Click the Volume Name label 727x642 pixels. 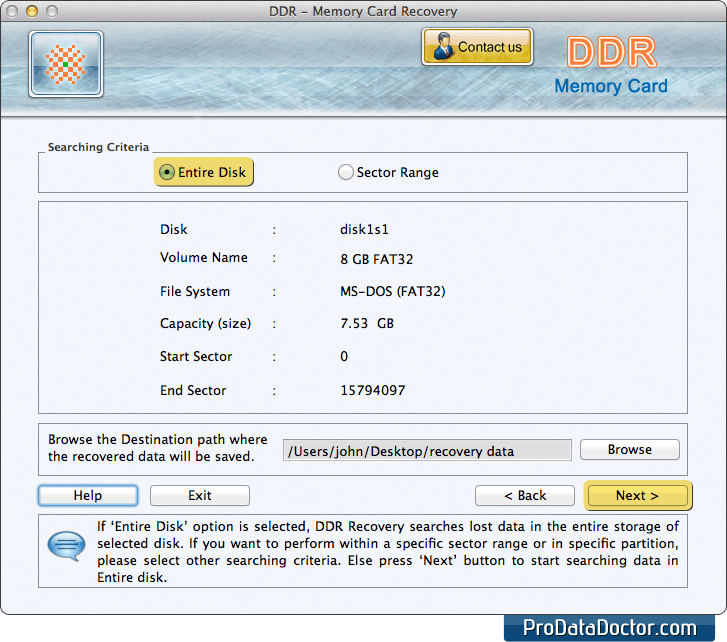click(204, 258)
